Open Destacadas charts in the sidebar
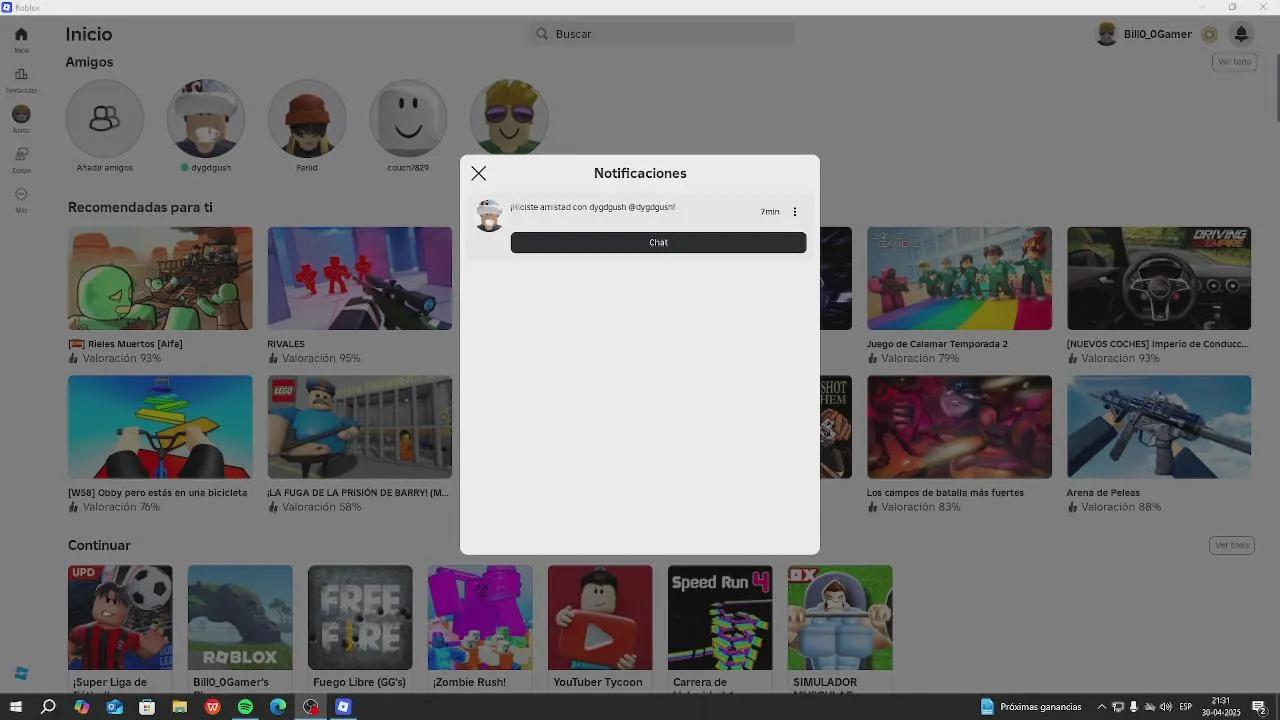 [21, 78]
